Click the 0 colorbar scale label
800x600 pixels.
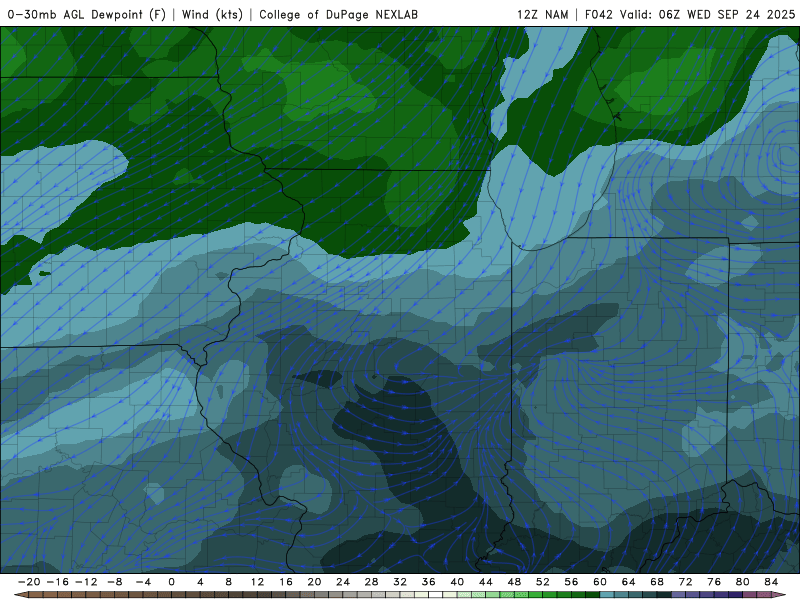[x=171, y=582]
